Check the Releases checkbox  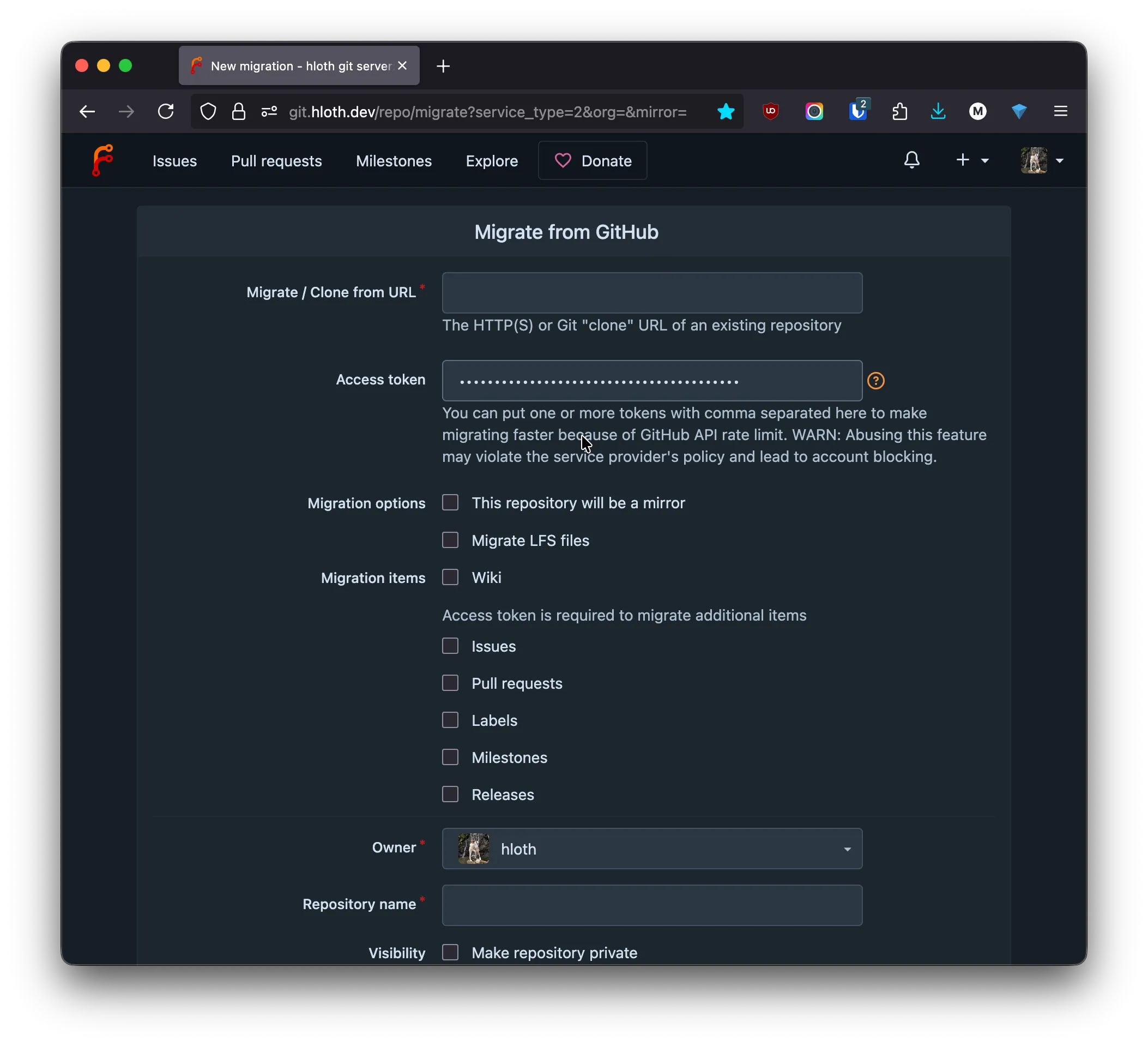point(450,793)
